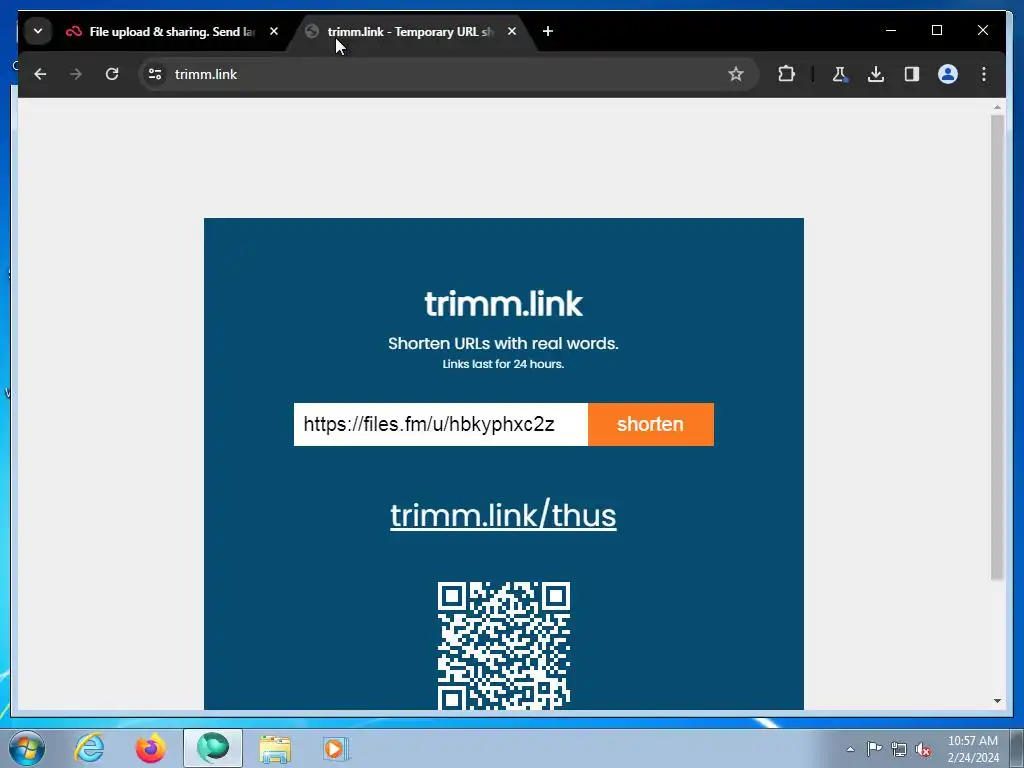
Task: Open the Extensions puzzle icon
Action: [786, 74]
